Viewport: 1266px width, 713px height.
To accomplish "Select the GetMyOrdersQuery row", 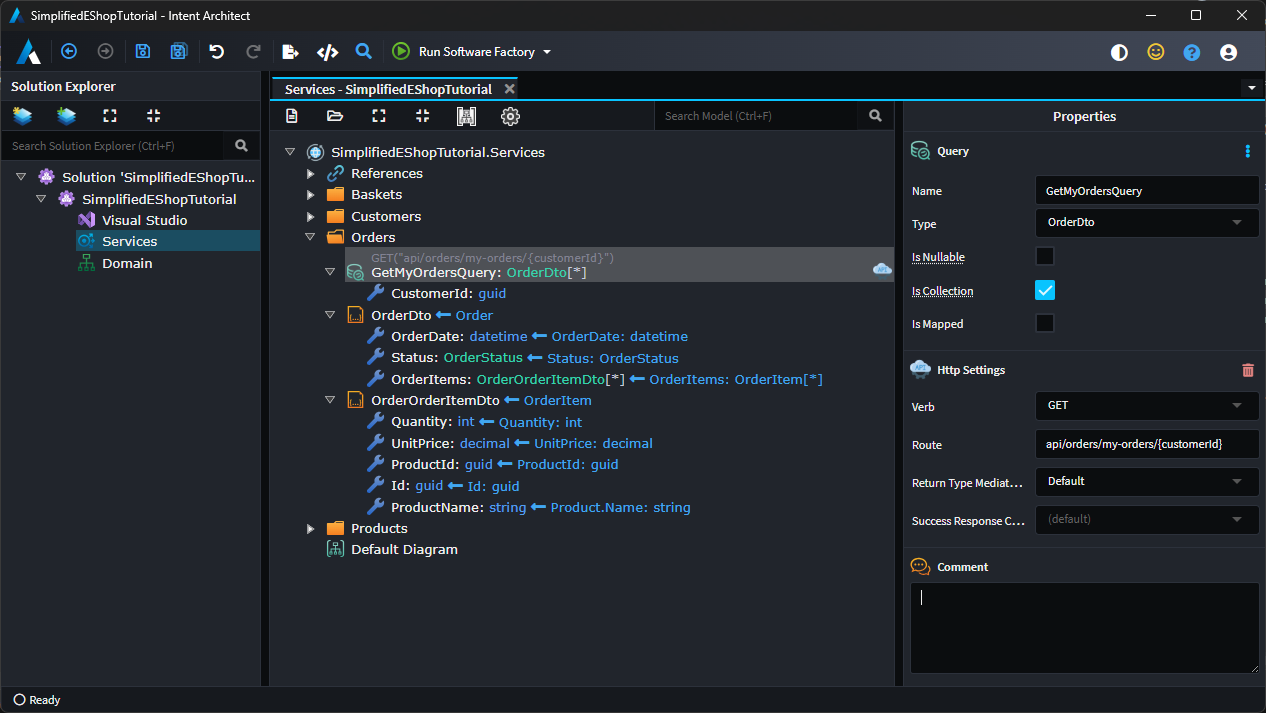I will pyautogui.click(x=619, y=265).
